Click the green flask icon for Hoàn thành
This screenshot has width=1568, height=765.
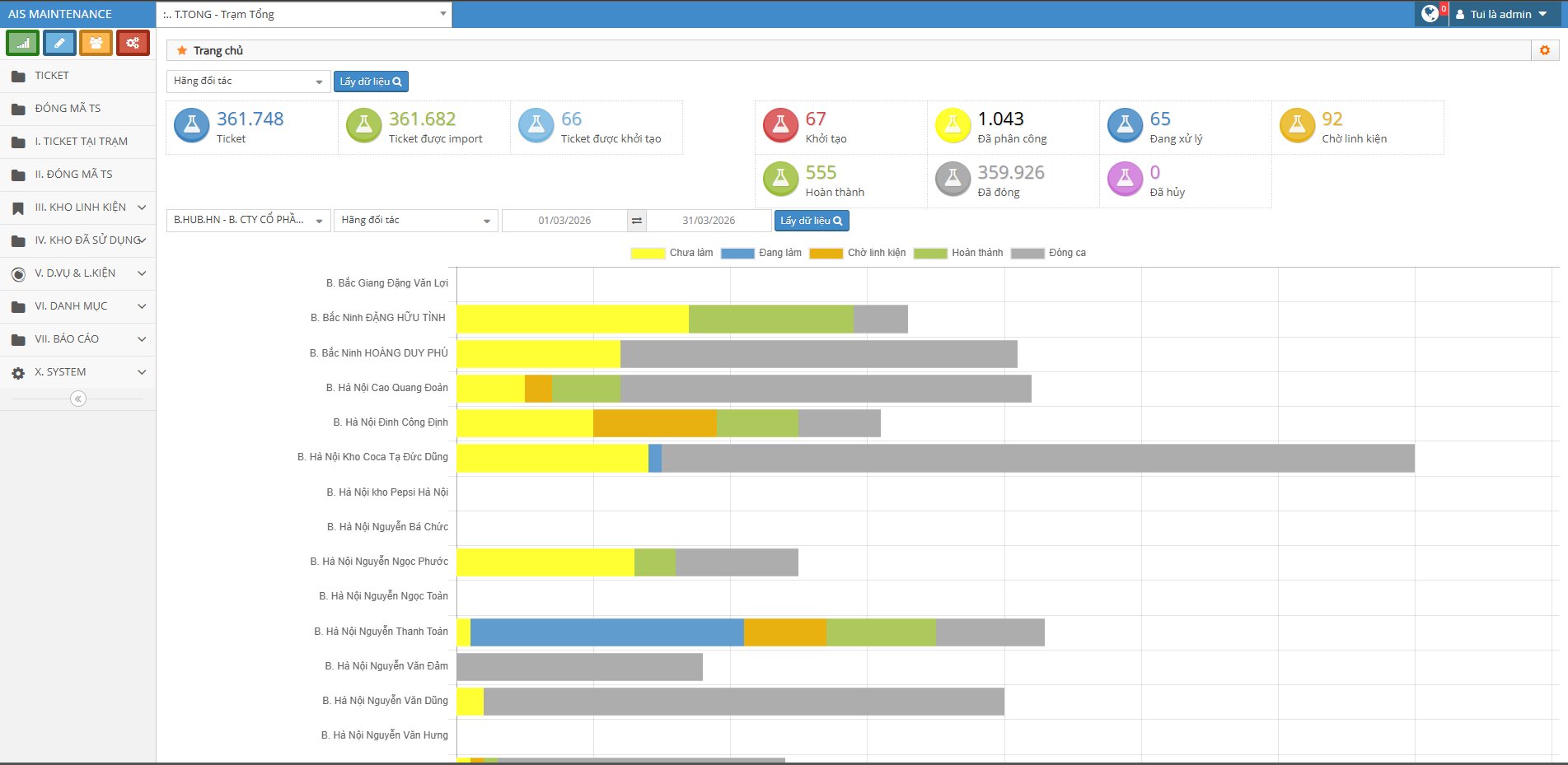pyautogui.click(x=780, y=180)
